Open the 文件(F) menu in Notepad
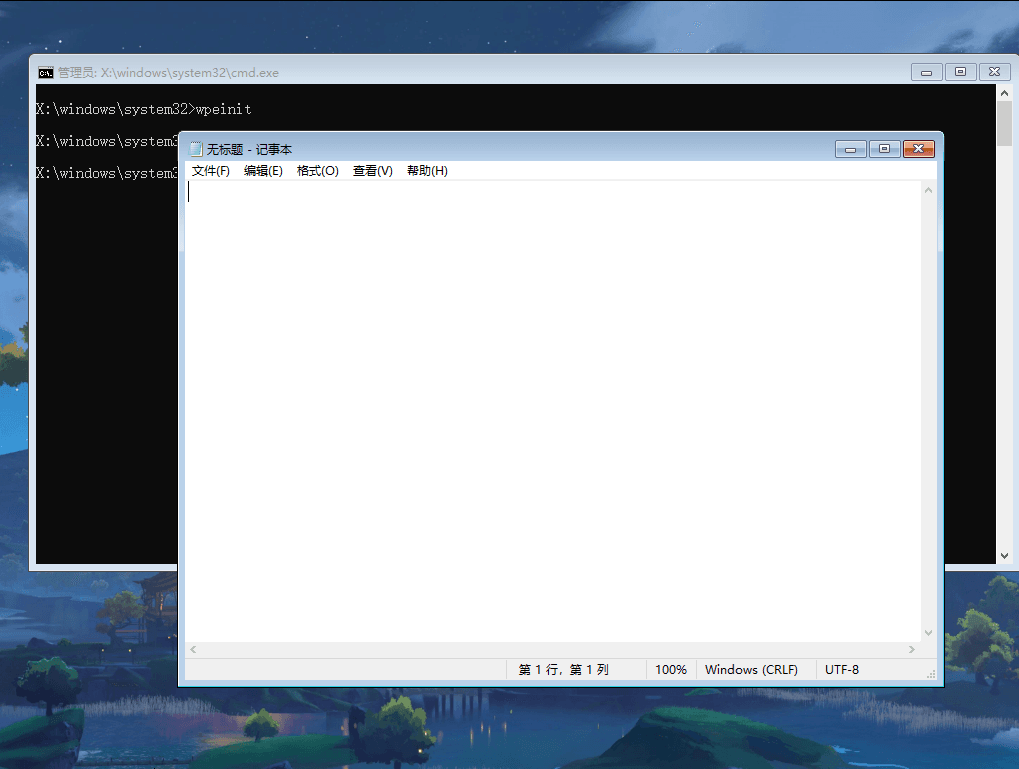This screenshot has height=769, width=1019. tap(210, 170)
